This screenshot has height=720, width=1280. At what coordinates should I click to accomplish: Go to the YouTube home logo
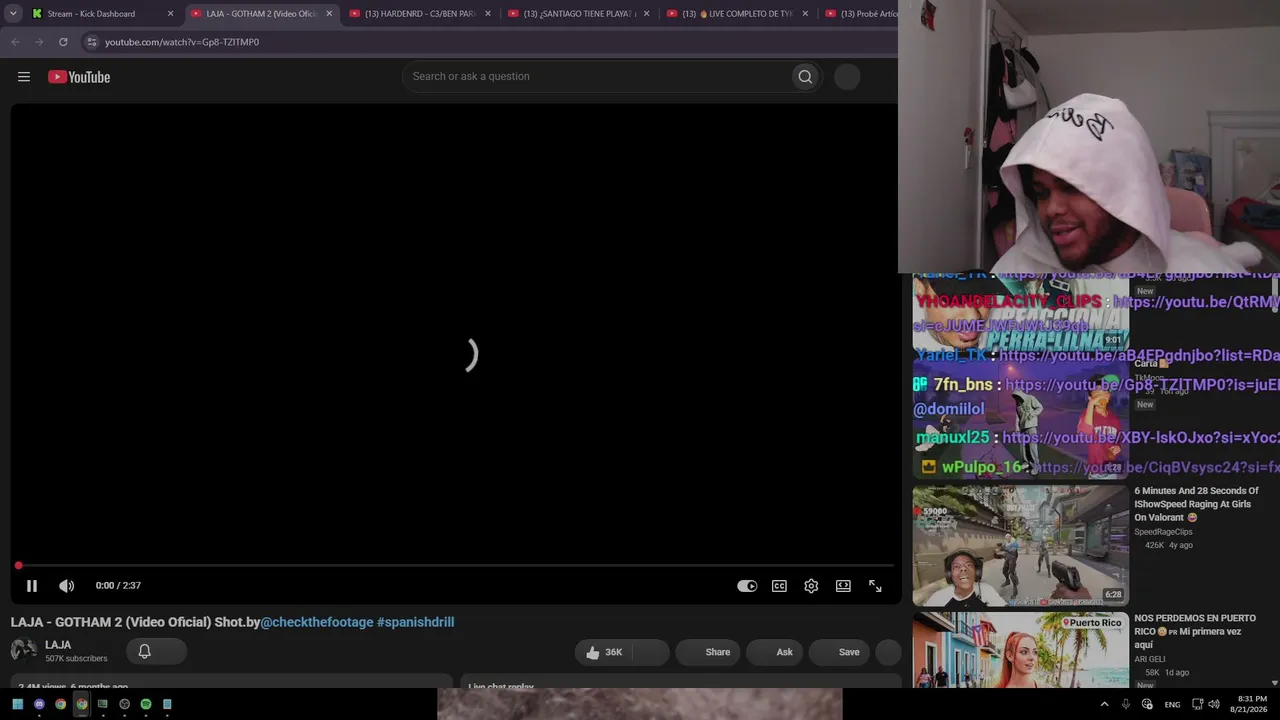pyautogui.click(x=79, y=77)
